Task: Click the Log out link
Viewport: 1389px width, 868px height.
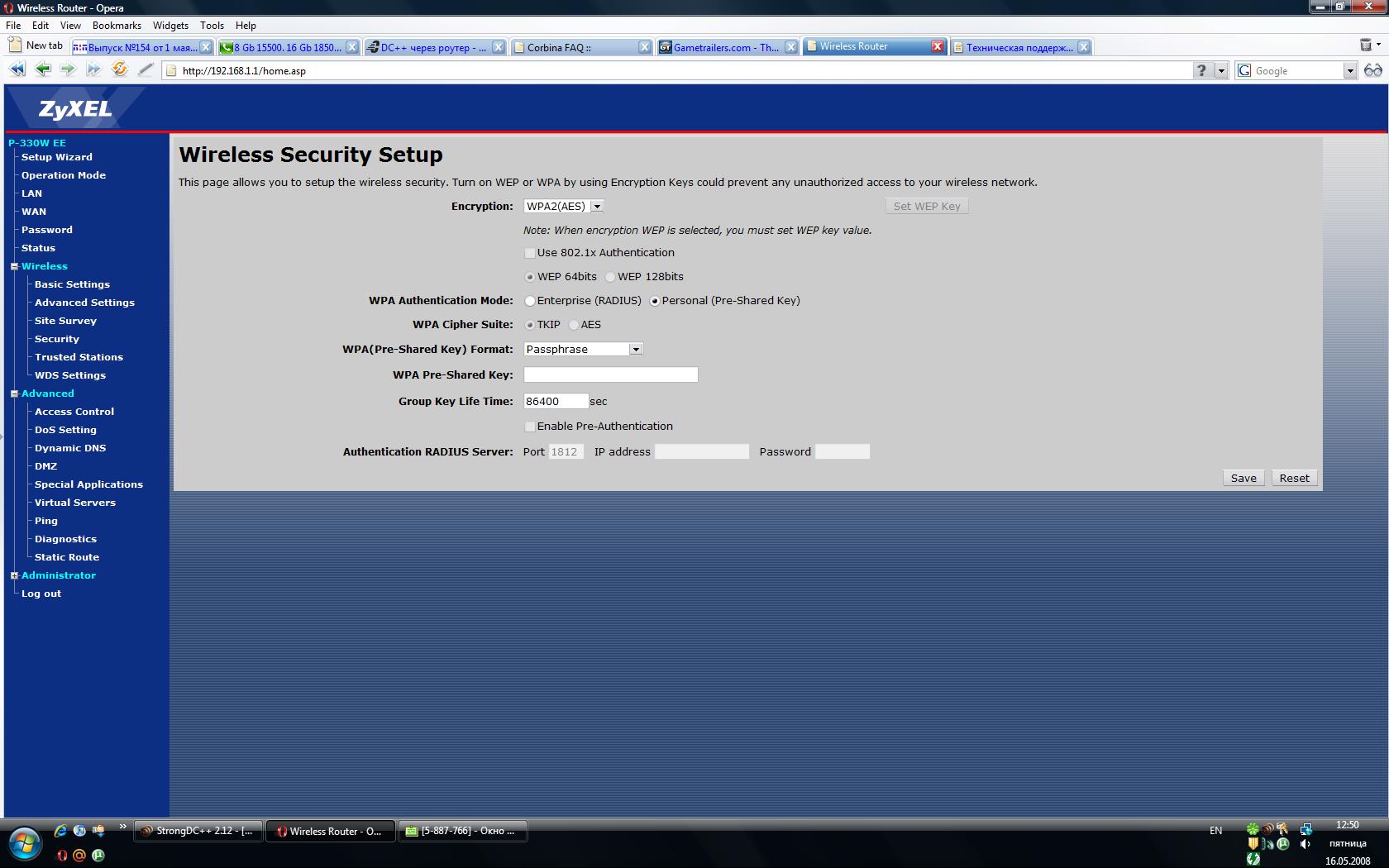Action: [41, 594]
